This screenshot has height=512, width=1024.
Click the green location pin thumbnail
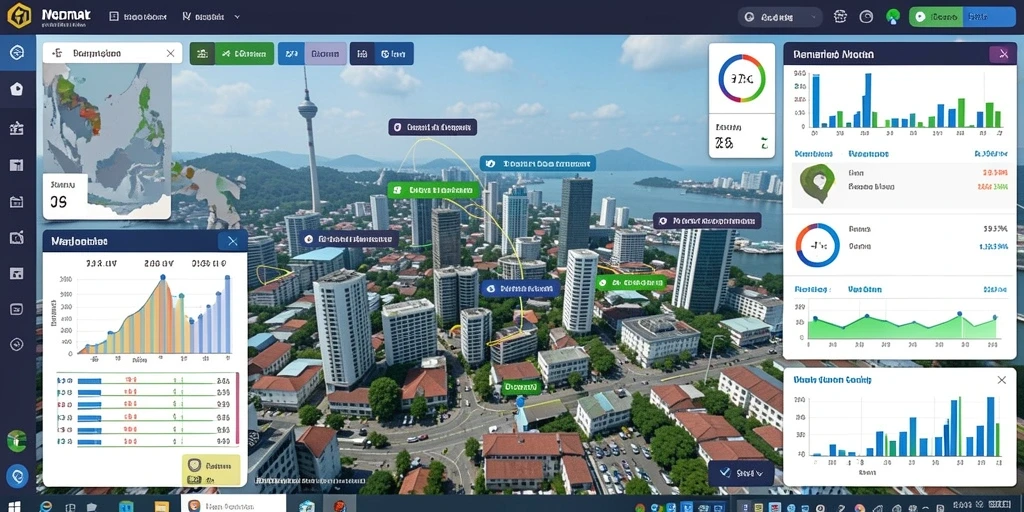[817, 182]
